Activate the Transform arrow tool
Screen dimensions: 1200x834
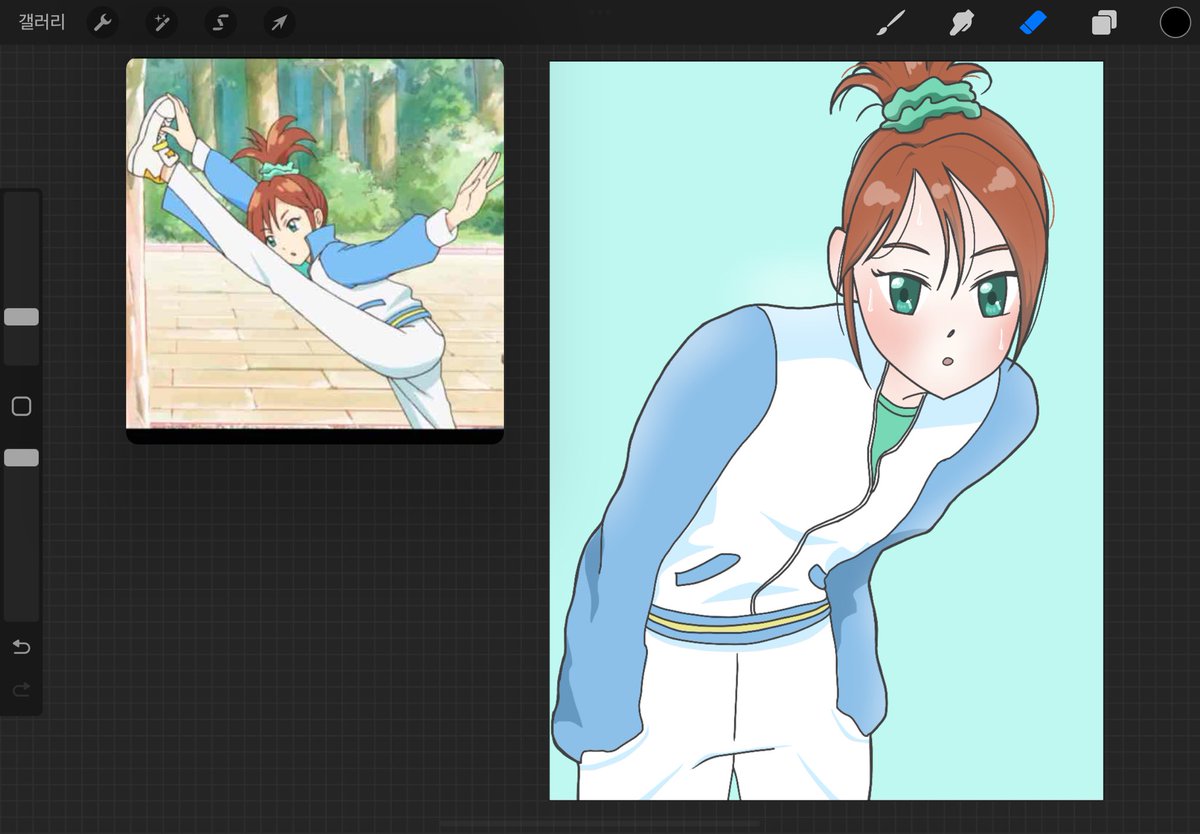click(x=279, y=22)
